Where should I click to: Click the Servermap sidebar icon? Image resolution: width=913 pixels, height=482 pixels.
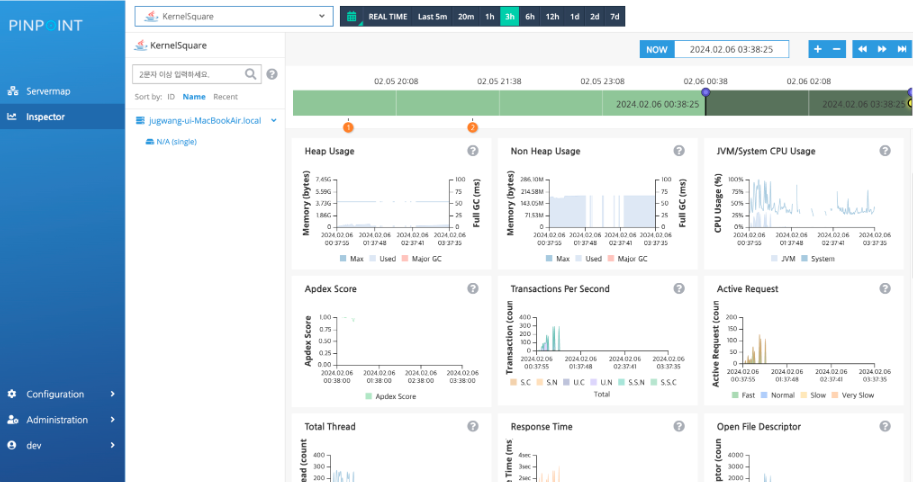[x=13, y=91]
